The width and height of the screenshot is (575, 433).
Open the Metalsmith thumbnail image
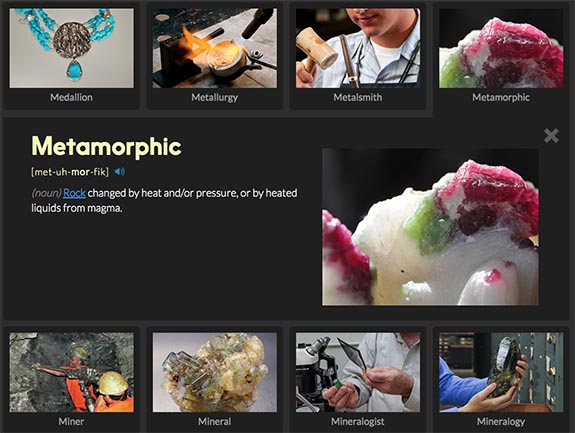358,48
